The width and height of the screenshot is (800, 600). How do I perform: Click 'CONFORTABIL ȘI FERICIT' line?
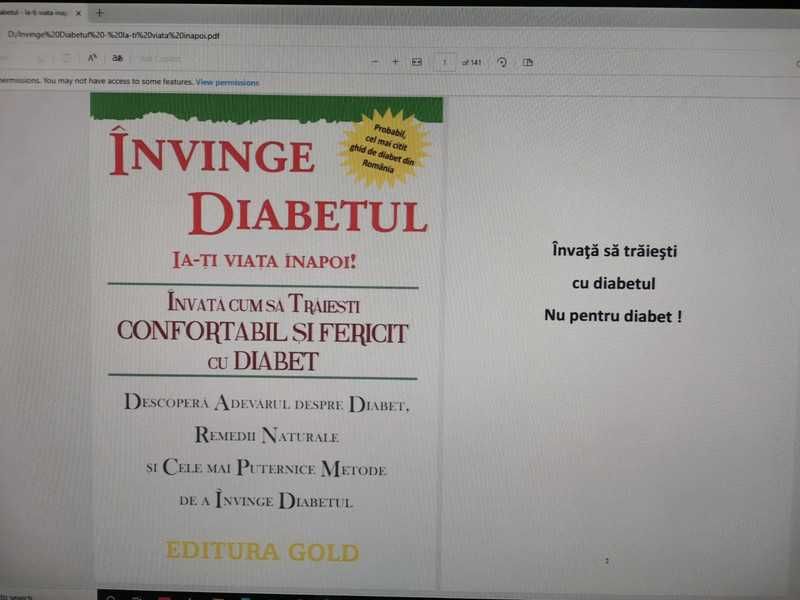coord(262,332)
